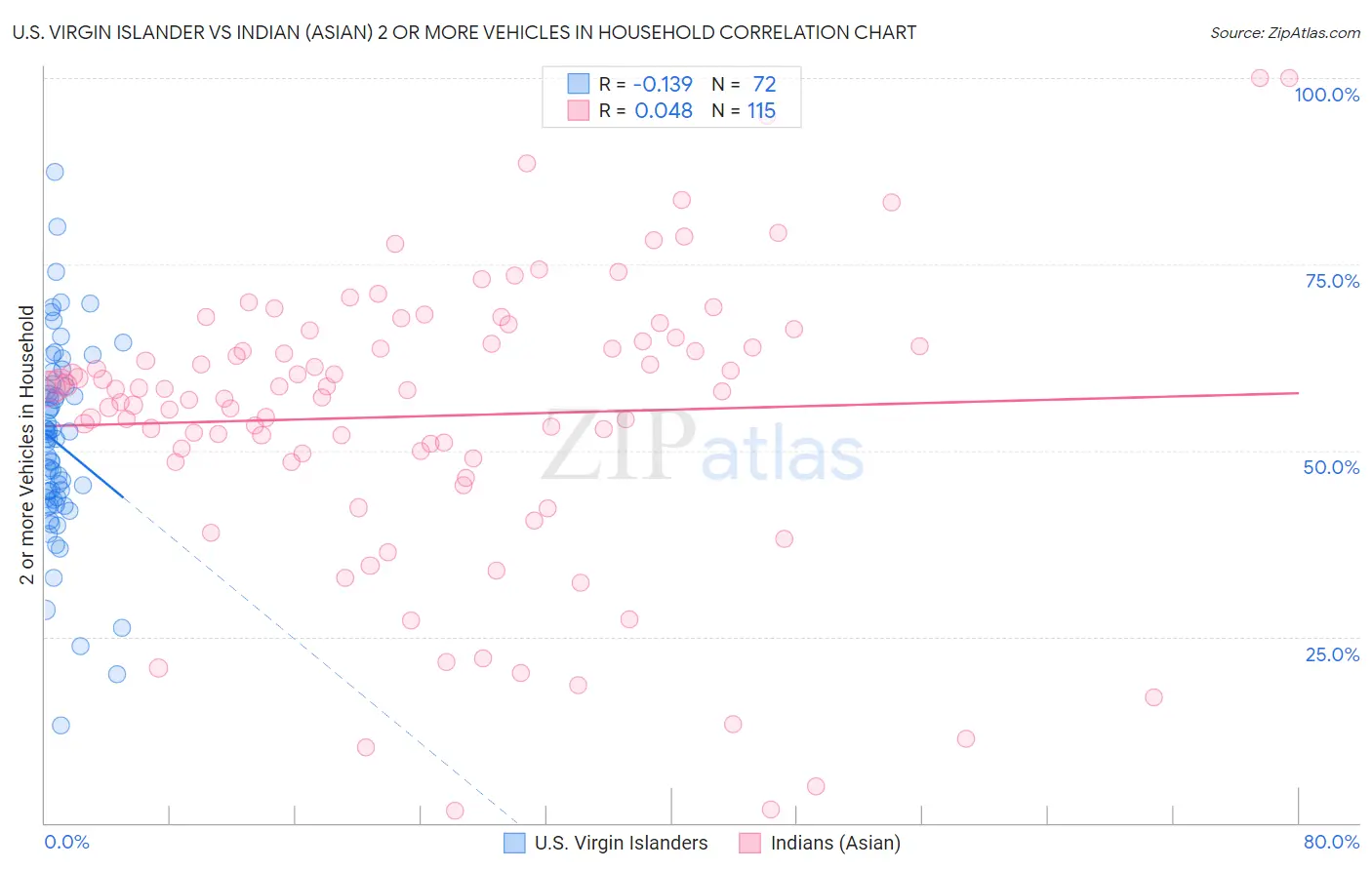The image size is (1372, 870).
Task: Click the pink Indians (Asian) legend swatch
Action: click(749, 843)
